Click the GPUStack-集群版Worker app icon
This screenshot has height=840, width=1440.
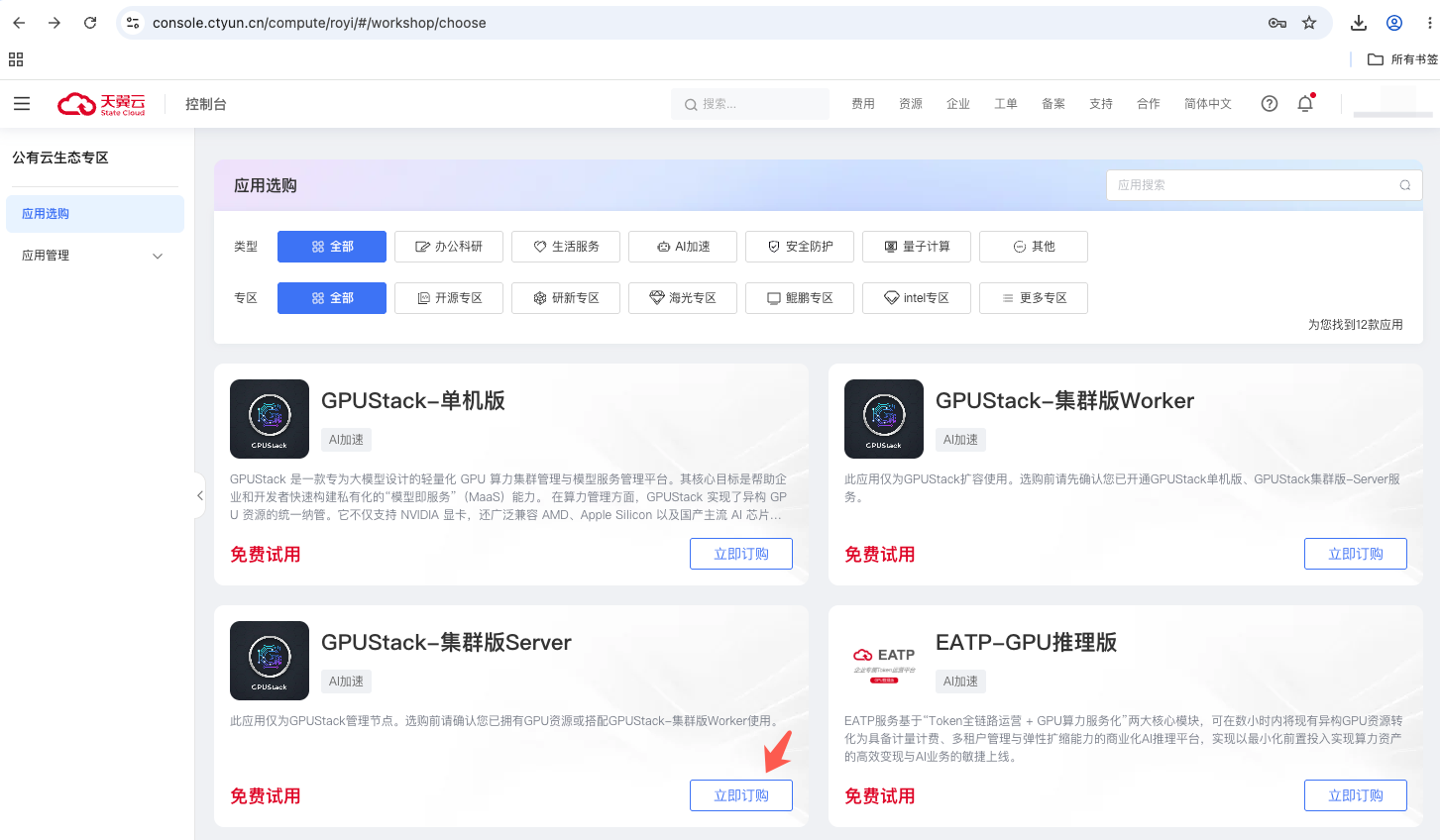click(884, 419)
